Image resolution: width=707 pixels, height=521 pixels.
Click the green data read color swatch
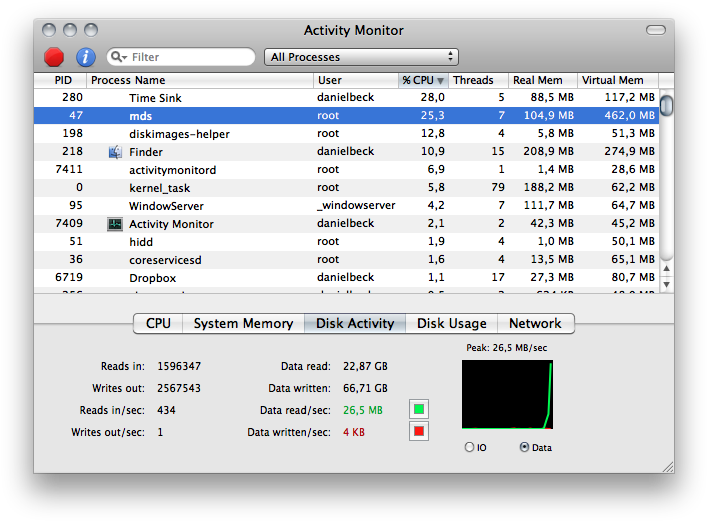click(419, 410)
